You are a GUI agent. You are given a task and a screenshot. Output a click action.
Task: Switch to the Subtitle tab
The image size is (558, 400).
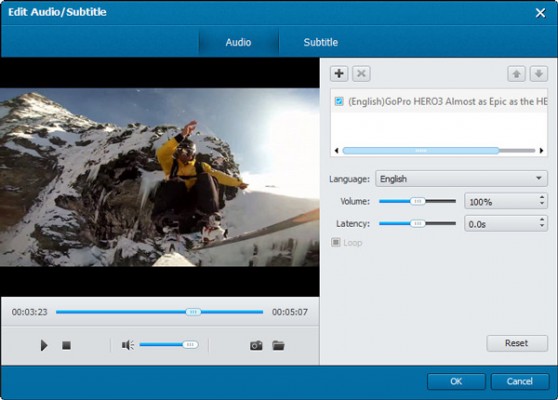321,42
